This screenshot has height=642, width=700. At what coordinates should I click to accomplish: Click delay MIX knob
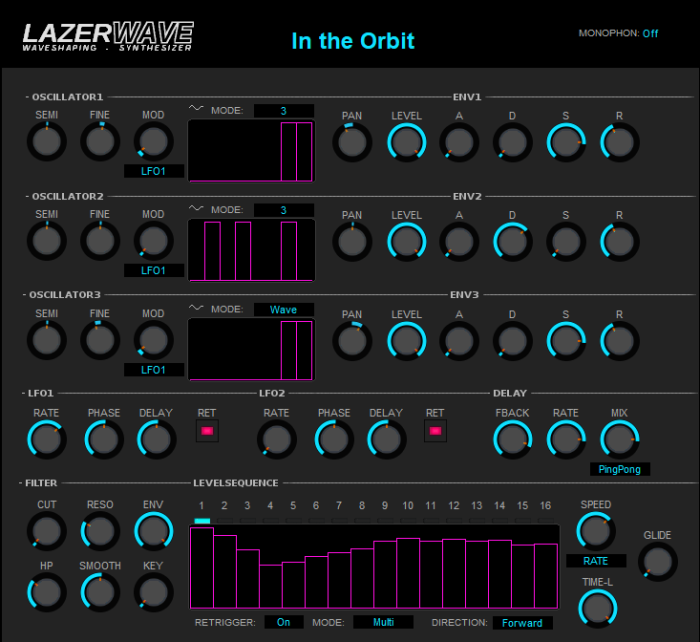coord(620,439)
